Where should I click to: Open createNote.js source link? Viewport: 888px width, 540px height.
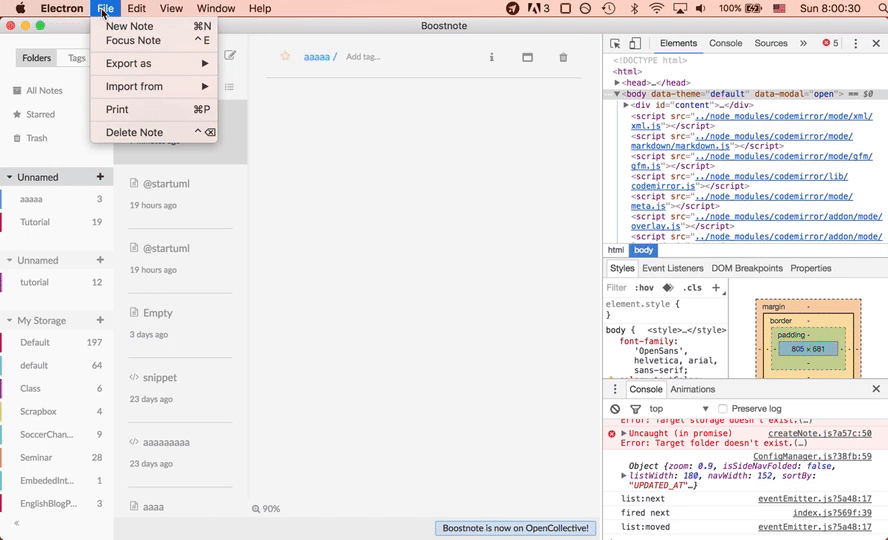pyautogui.click(x=819, y=434)
